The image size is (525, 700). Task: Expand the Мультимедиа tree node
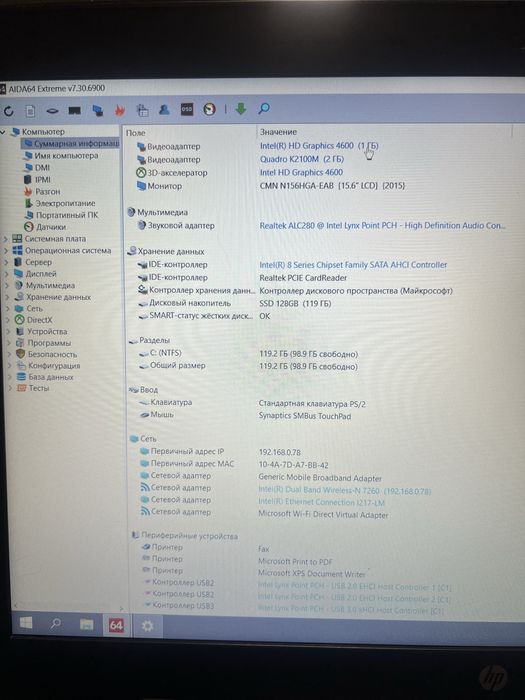click(7, 285)
